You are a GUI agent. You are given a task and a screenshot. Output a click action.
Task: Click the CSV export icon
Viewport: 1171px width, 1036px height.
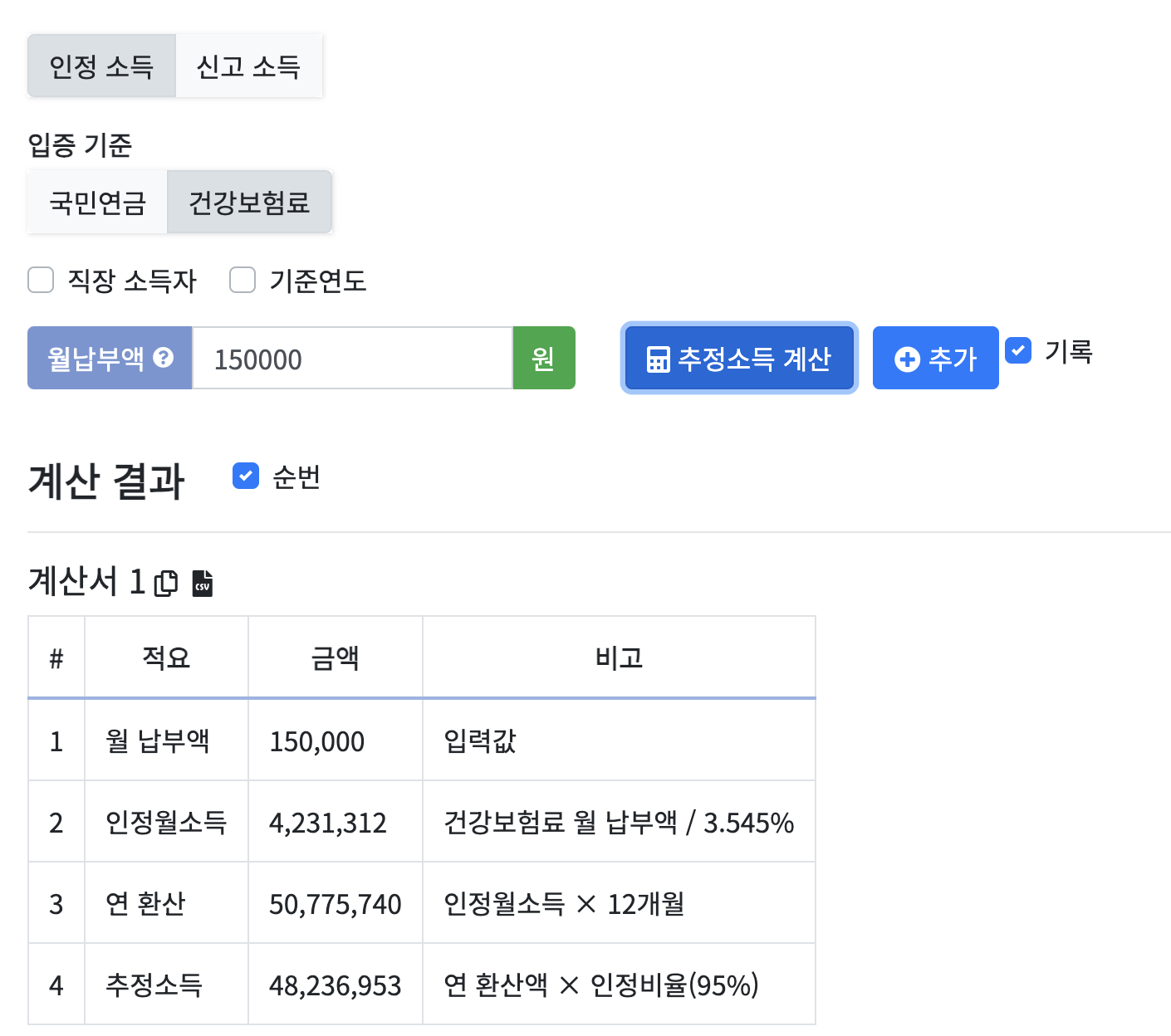201,584
